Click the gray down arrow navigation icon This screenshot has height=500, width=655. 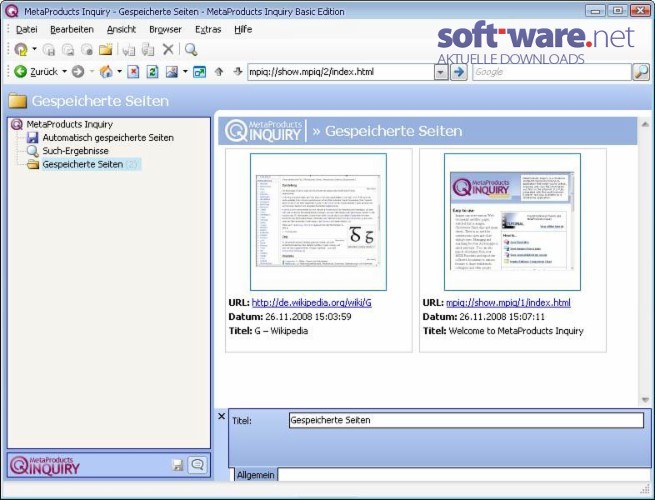pyautogui.click(x=238, y=72)
